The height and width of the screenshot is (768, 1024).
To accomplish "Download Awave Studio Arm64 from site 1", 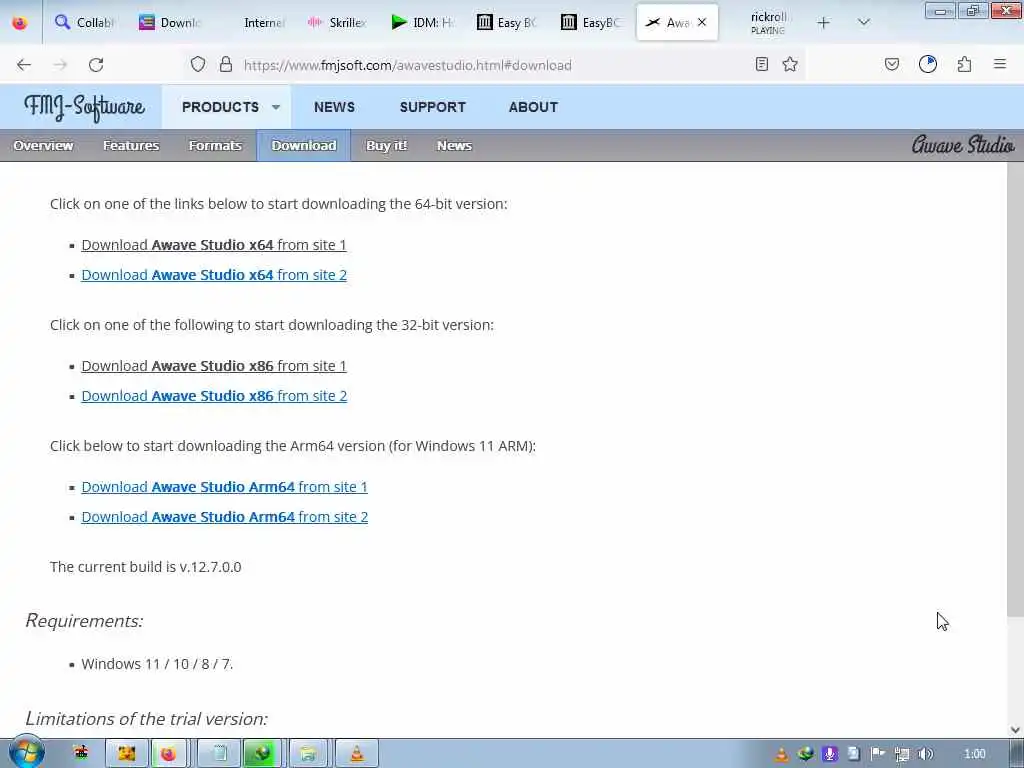I will click(224, 487).
